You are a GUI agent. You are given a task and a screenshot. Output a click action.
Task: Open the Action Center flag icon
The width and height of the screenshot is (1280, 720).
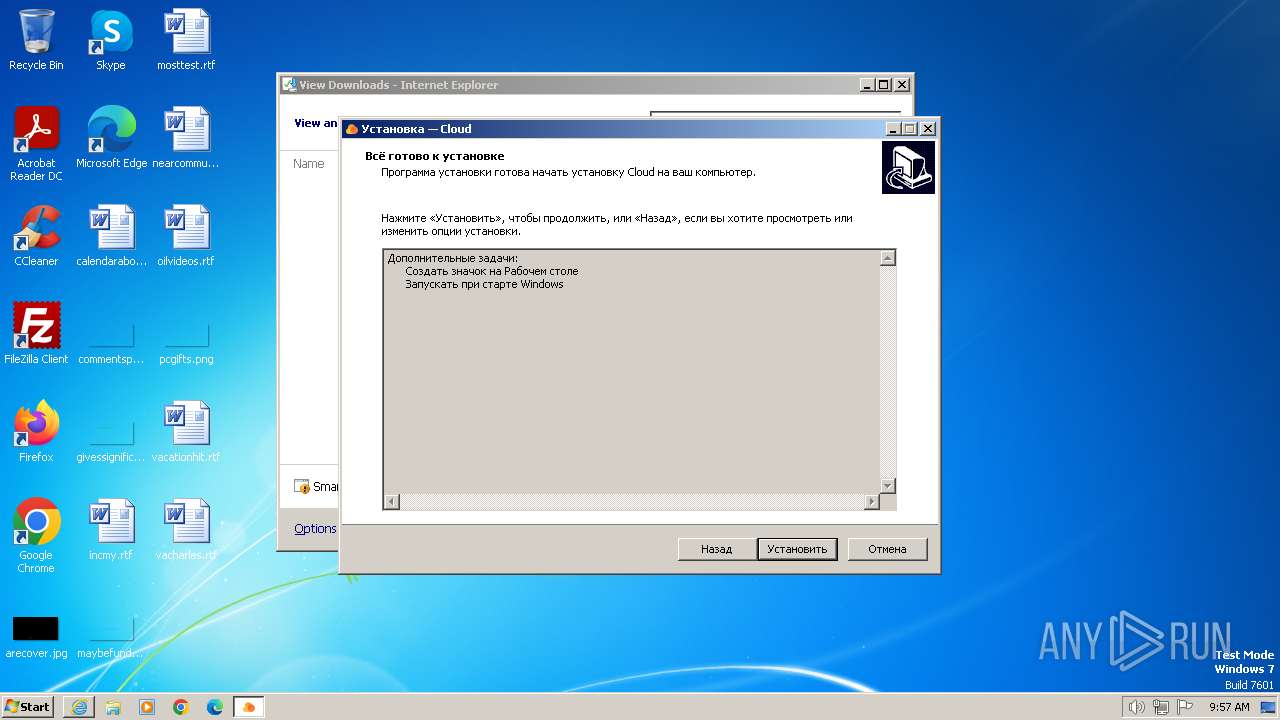tap(1185, 707)
